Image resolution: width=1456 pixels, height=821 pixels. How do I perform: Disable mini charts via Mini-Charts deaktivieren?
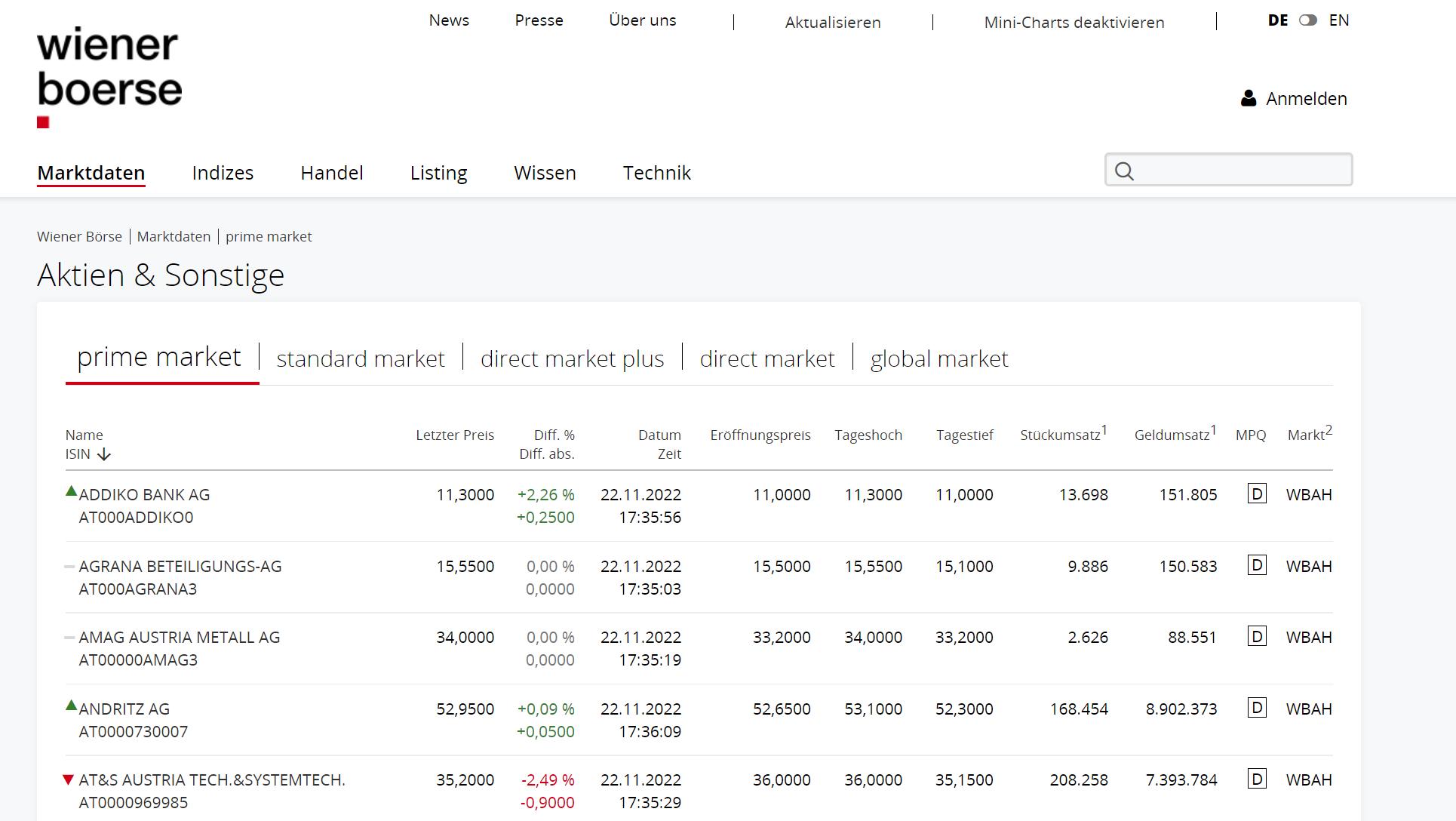(1074, 23)
